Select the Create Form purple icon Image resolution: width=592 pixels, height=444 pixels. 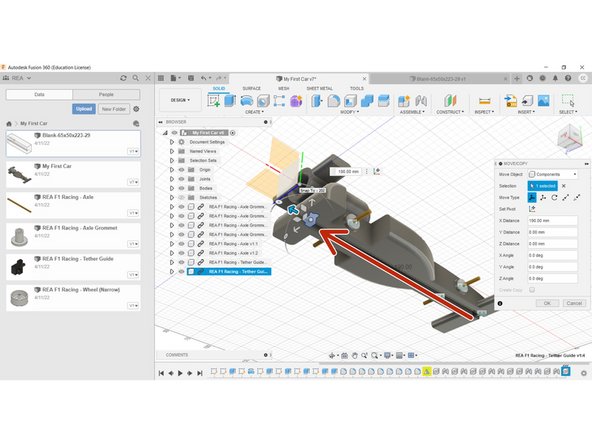(296, 101)
